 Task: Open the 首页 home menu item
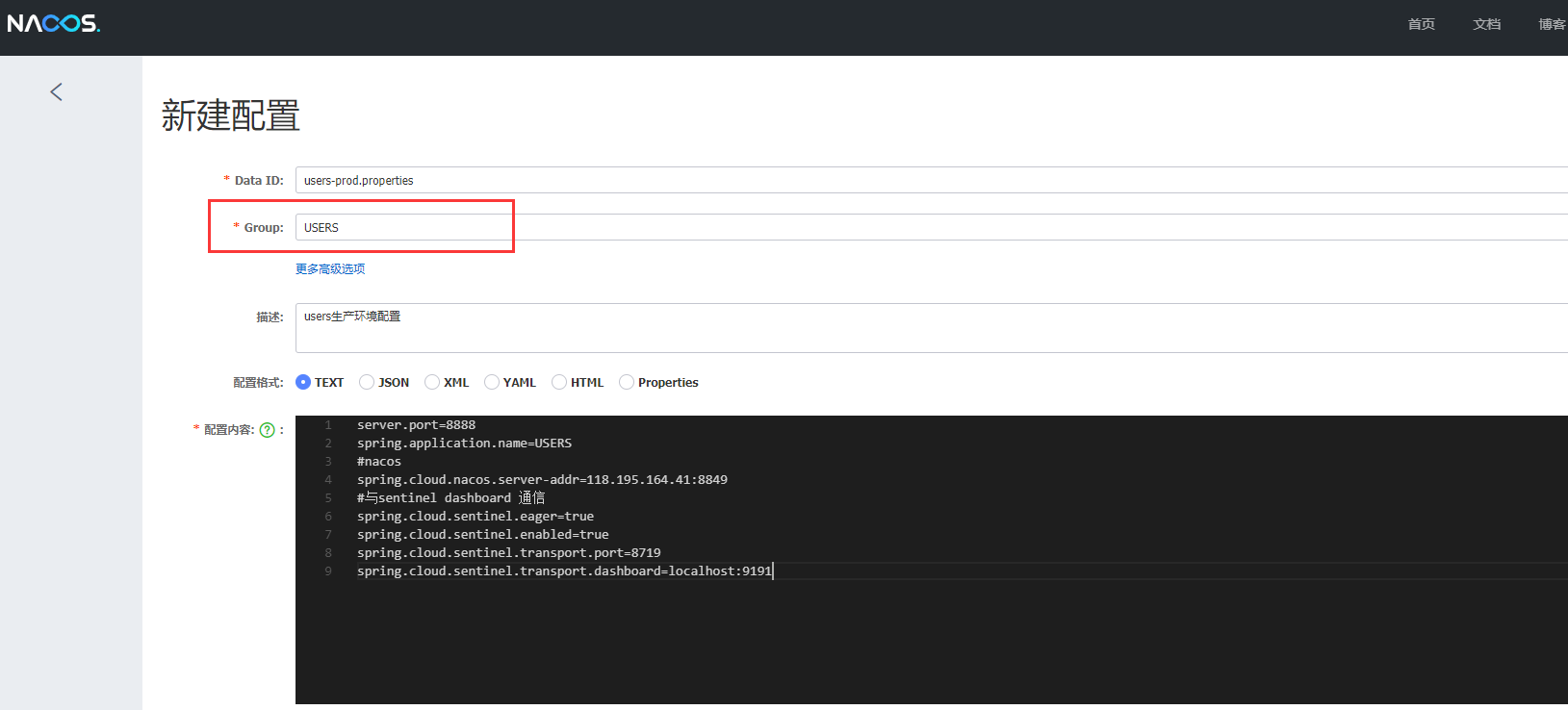pyautogui.click(x=1421, y=24)
